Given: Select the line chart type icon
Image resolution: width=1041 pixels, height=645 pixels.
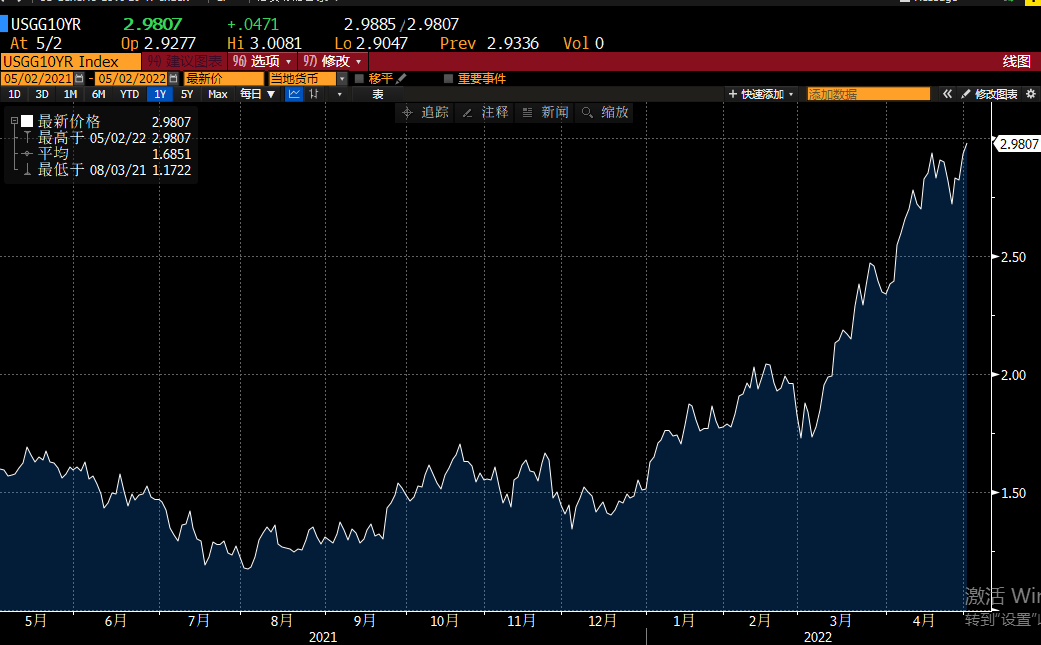Looking at the screenshot, I should tap(295, 94).
